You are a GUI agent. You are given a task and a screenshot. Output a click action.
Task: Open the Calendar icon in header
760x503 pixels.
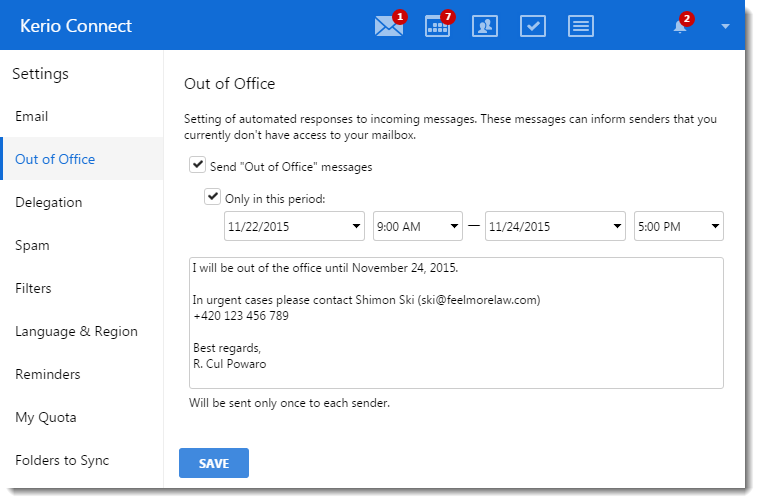point(437,26)
